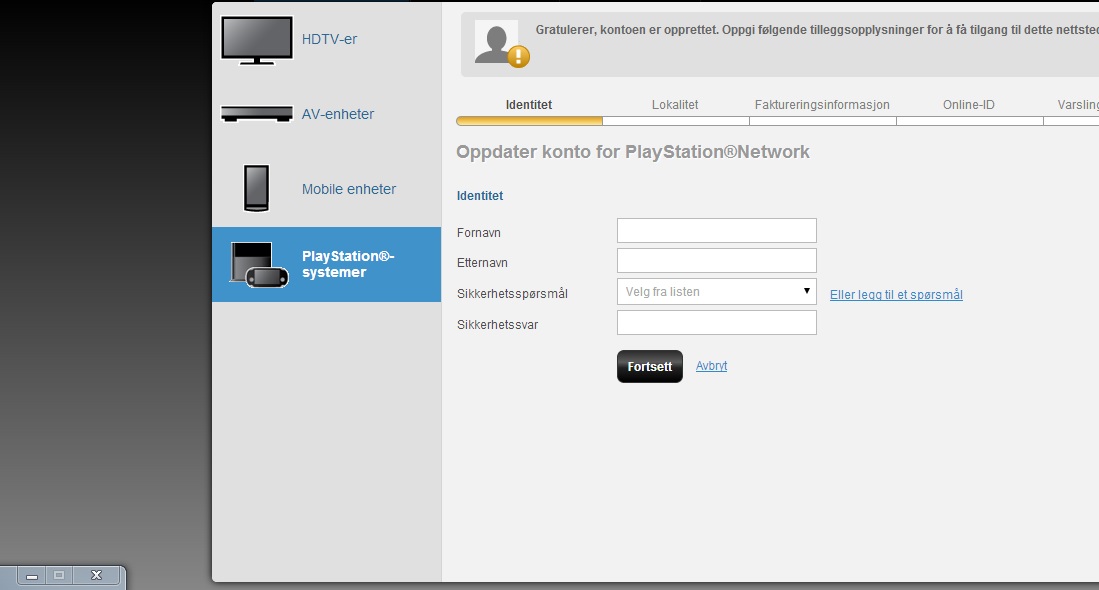This screenshot has height=590, width=1099.
Task: Maximize the small background window
Action: tap(59, 575)
